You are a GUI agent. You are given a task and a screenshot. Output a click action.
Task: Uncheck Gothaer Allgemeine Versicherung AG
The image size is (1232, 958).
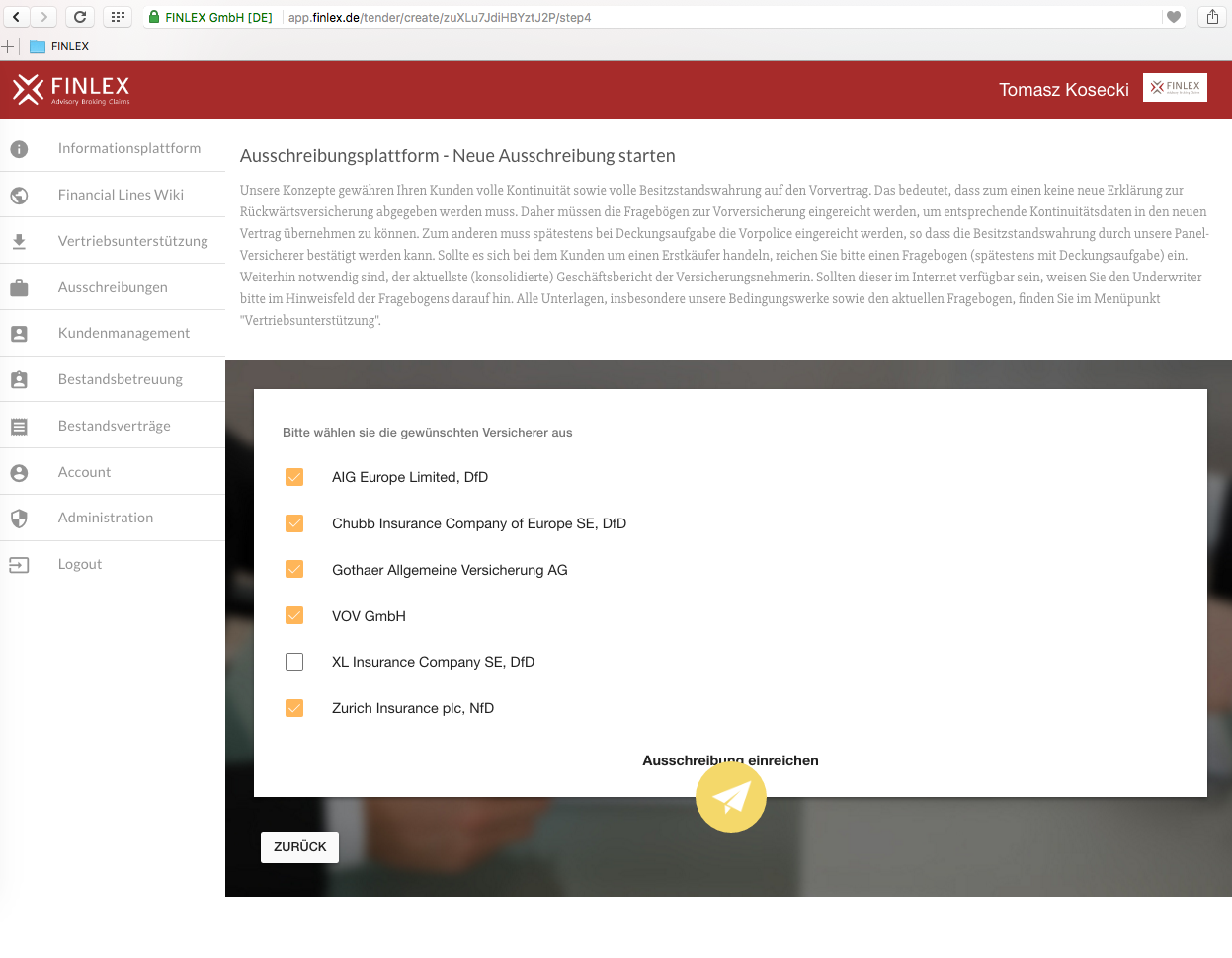[294, 569]
